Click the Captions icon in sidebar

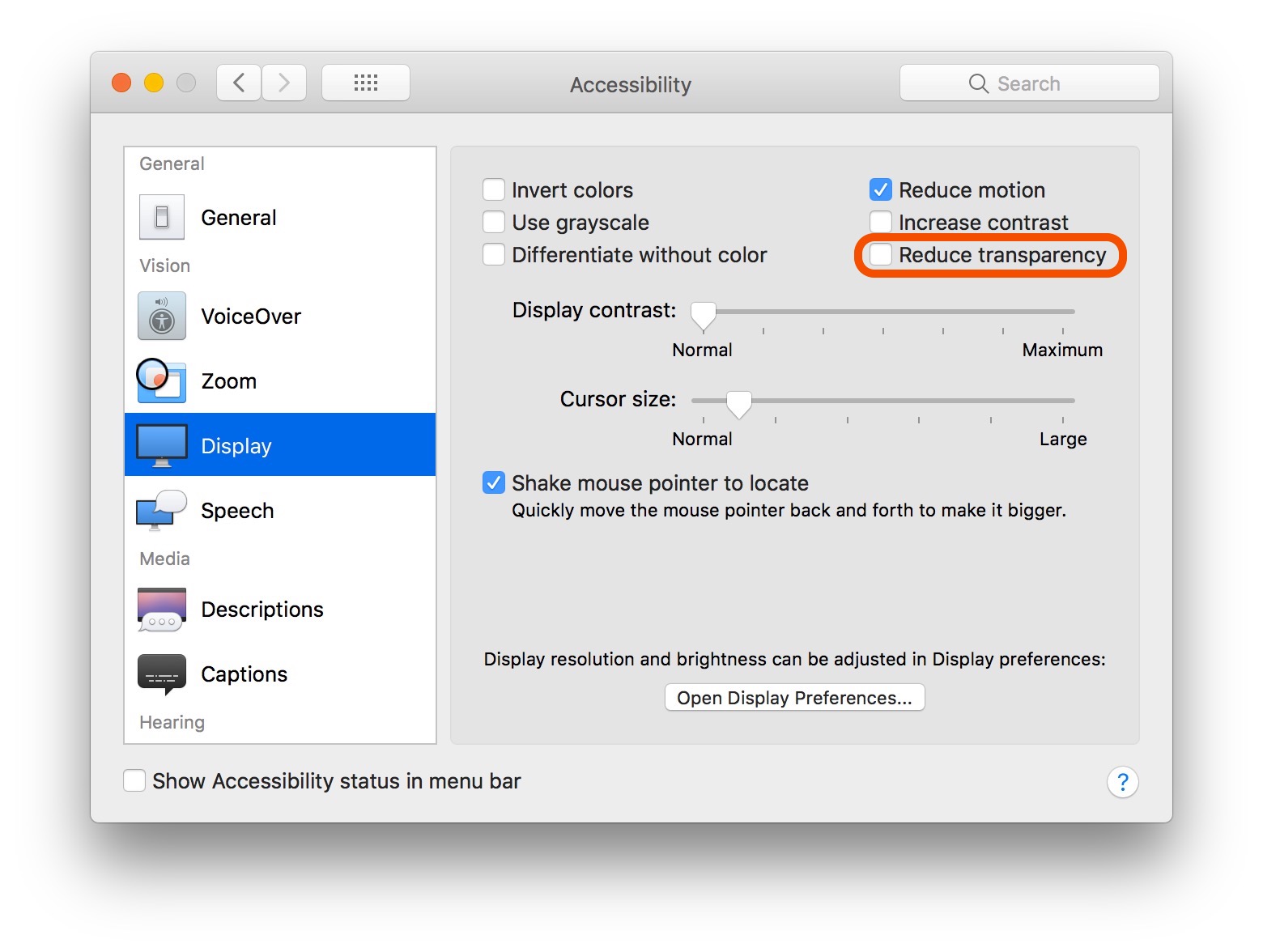[x=162, y=674]
